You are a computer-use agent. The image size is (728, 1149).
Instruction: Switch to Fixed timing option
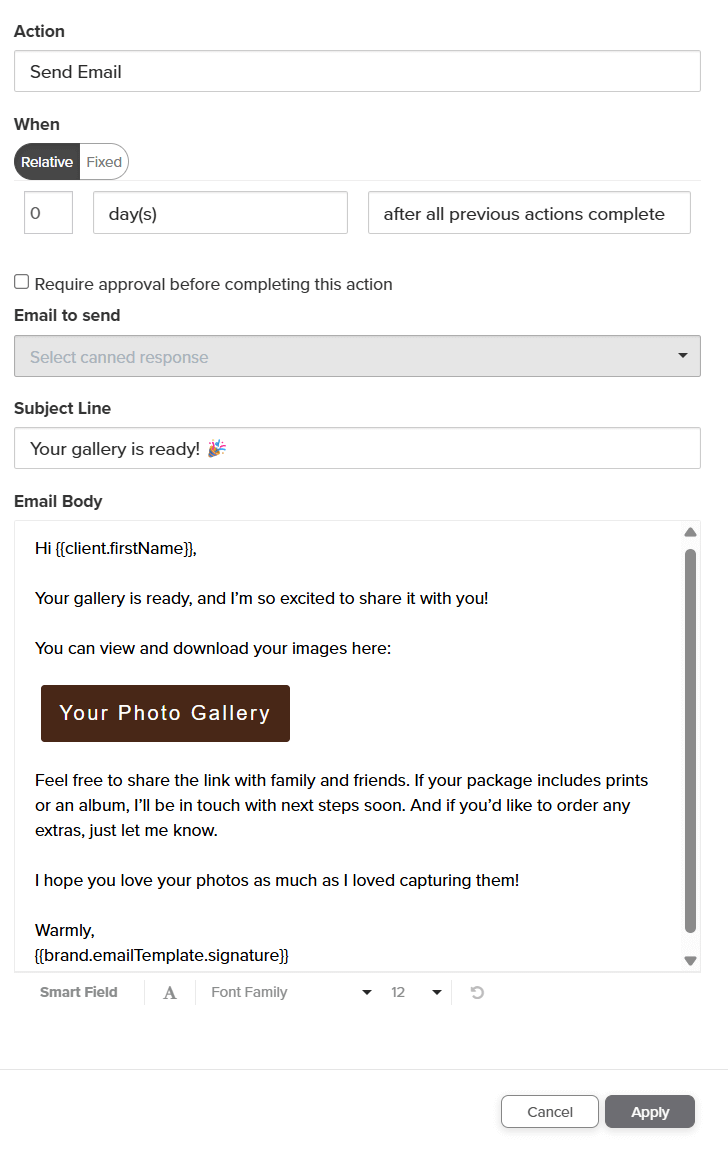tap(104, 162)
